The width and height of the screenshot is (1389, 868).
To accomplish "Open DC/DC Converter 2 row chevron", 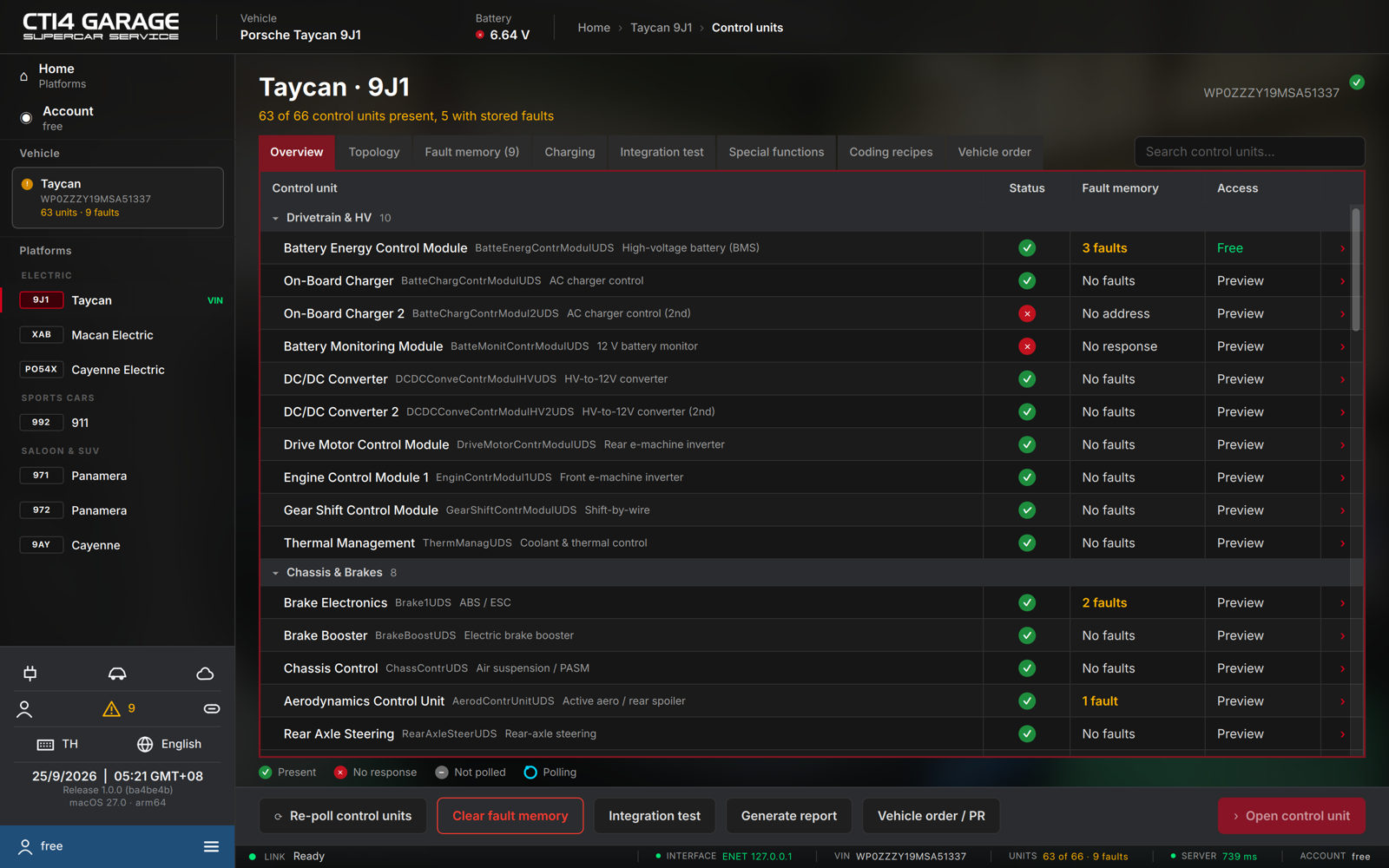I will [1342, 412].
